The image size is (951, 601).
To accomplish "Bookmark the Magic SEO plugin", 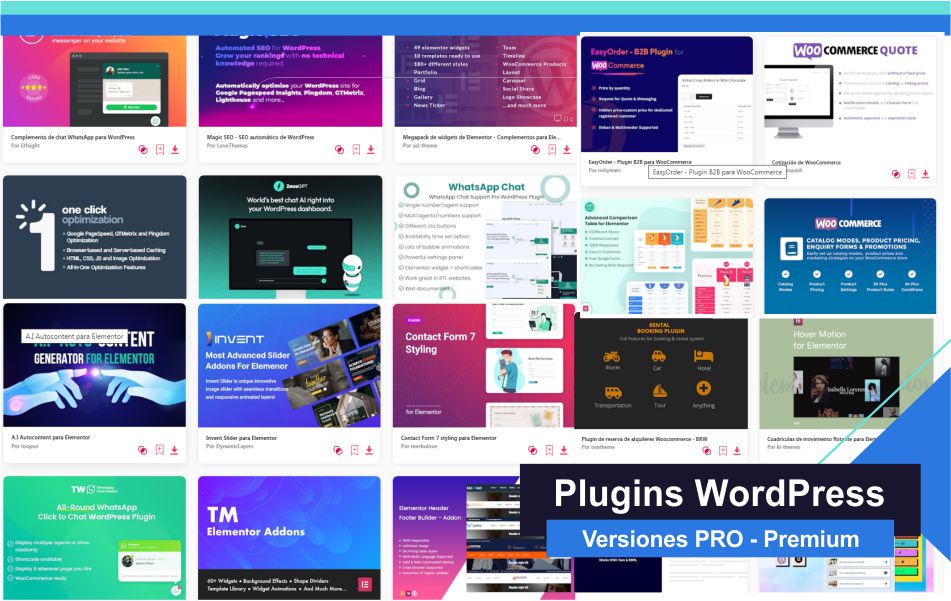I will point(356,149).
